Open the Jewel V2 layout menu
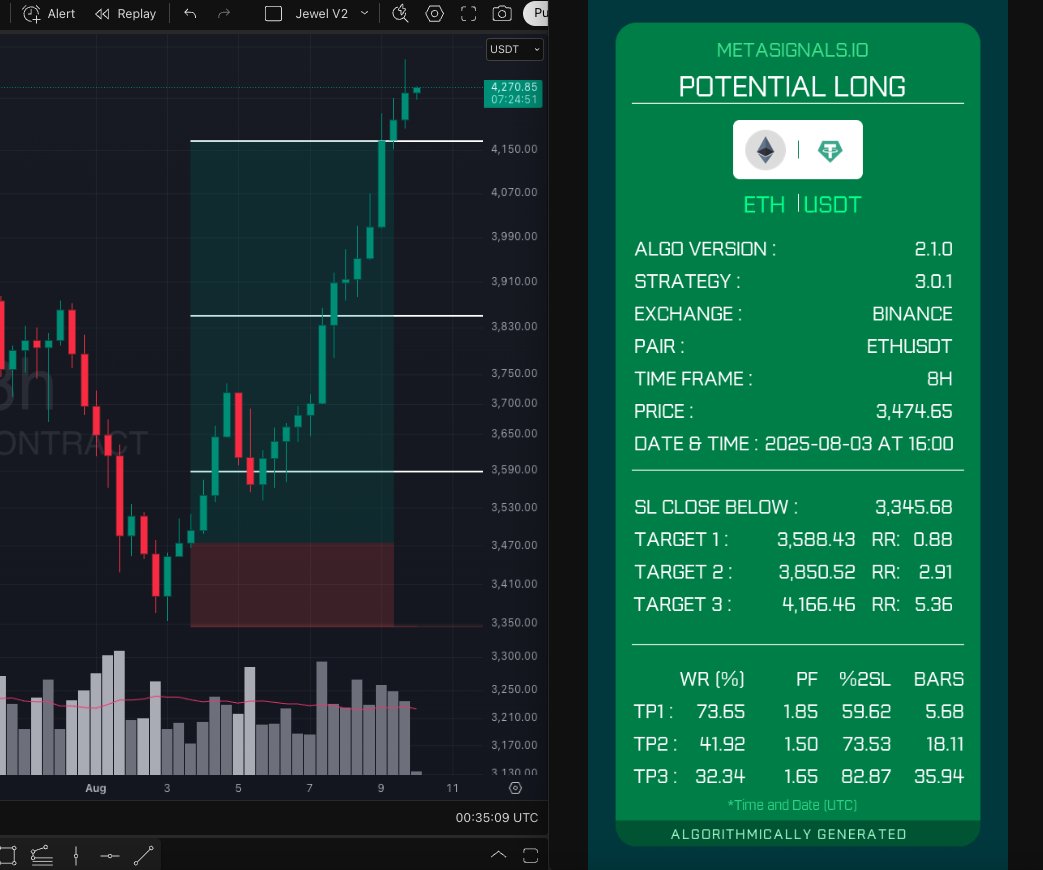Screen dimensions: 1043x870 tap(365, 13)
